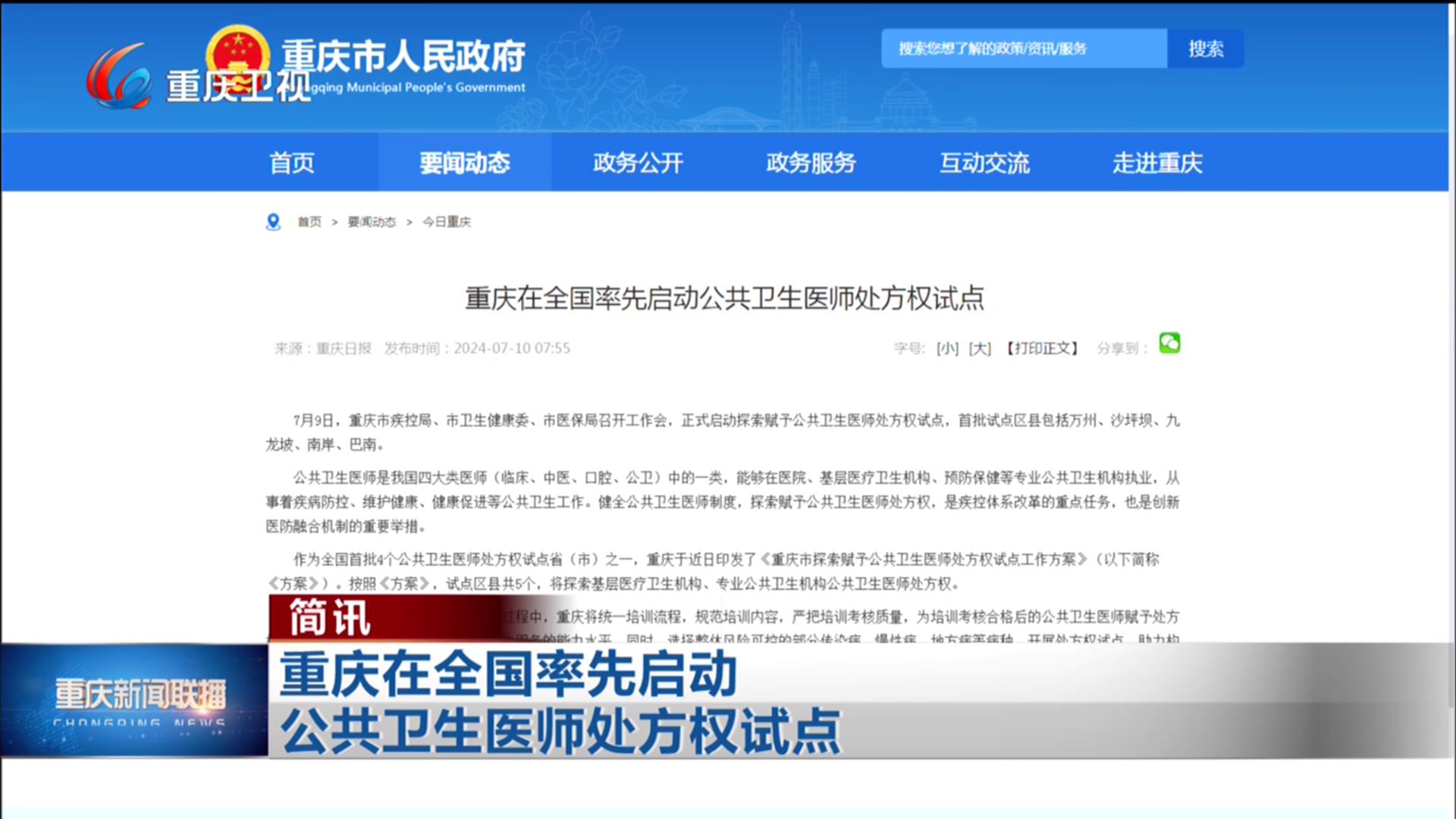Click the 重庆新闻联播 program logo
This screenshot has height=819, width=1456.
tap(140, 699)
